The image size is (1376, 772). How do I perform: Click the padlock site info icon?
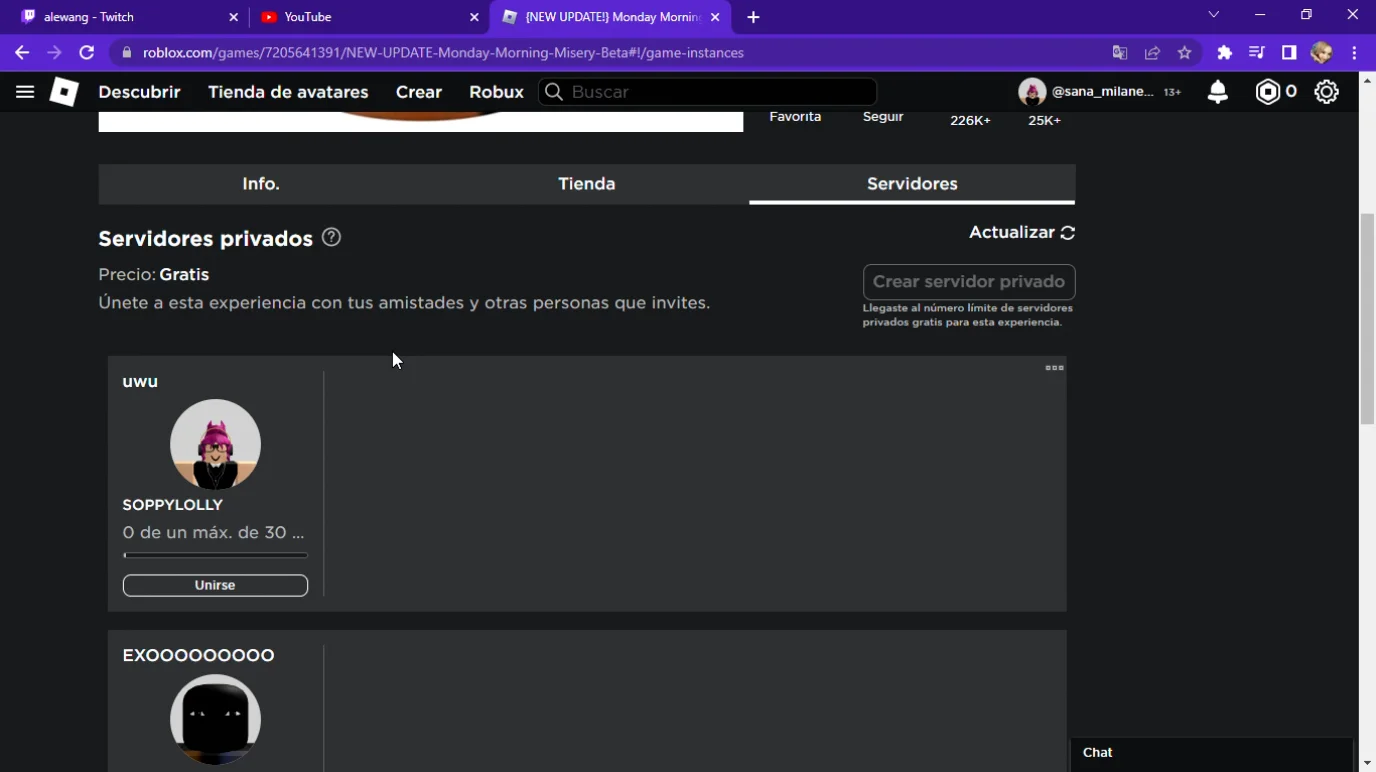[x=126, y=53]
